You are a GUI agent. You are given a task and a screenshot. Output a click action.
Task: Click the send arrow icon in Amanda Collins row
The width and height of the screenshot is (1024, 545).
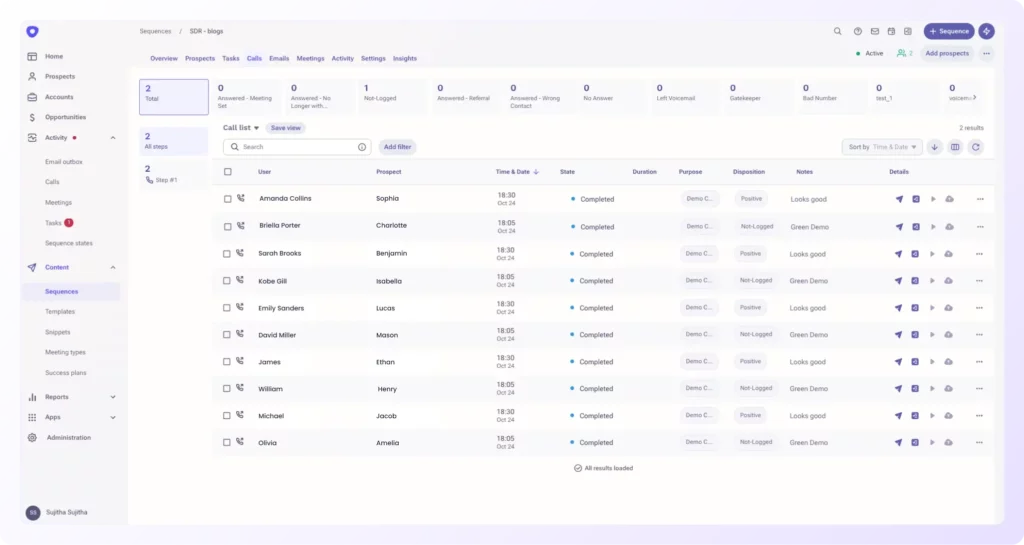click(x=898, y=199)
